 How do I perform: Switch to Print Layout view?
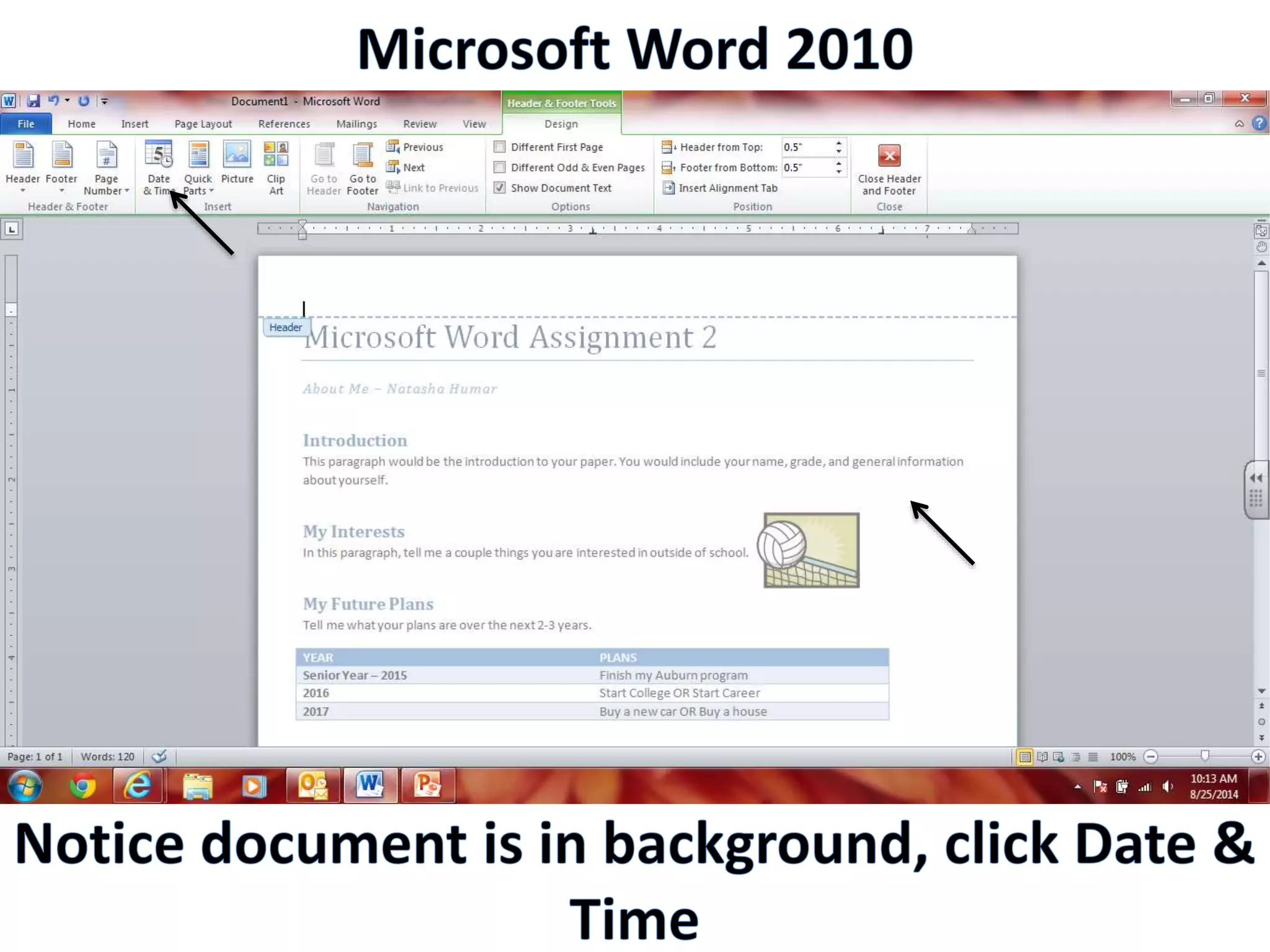coord(1024,757)
